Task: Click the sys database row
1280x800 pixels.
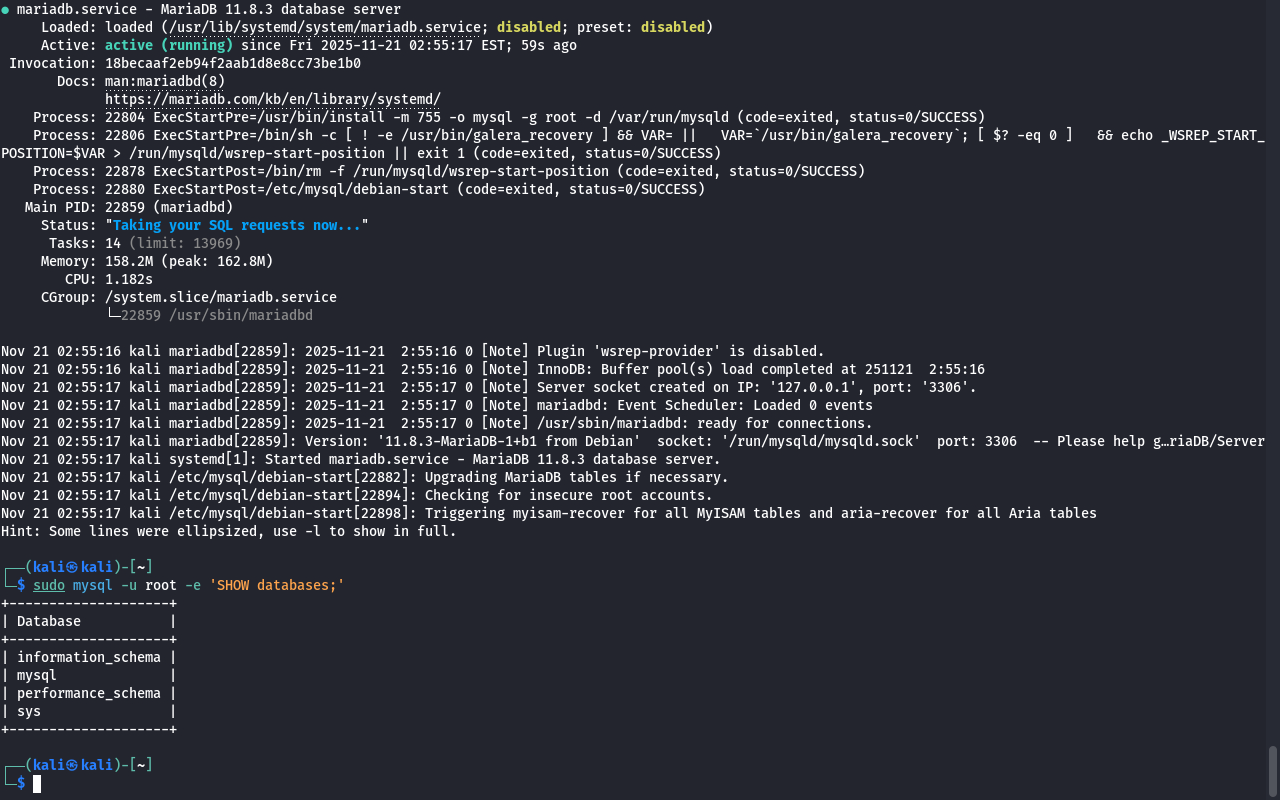Action: [29, 711]
